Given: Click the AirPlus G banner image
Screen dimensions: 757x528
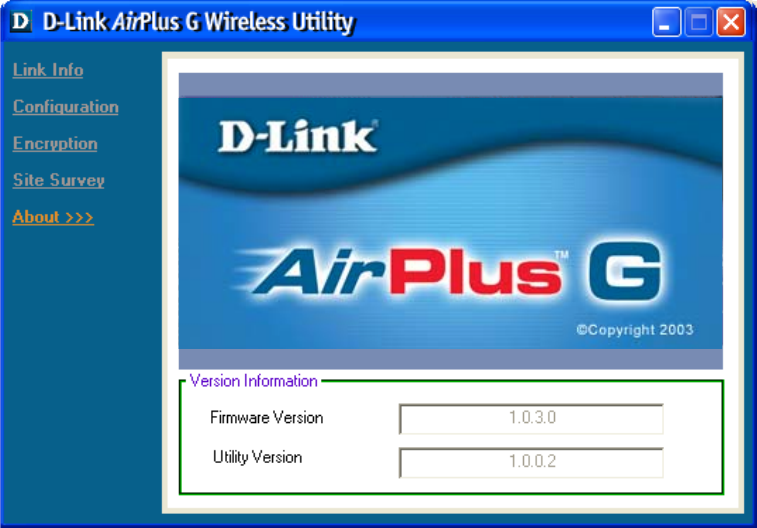Looking at the screenshot, I should [x=450, y=221].
